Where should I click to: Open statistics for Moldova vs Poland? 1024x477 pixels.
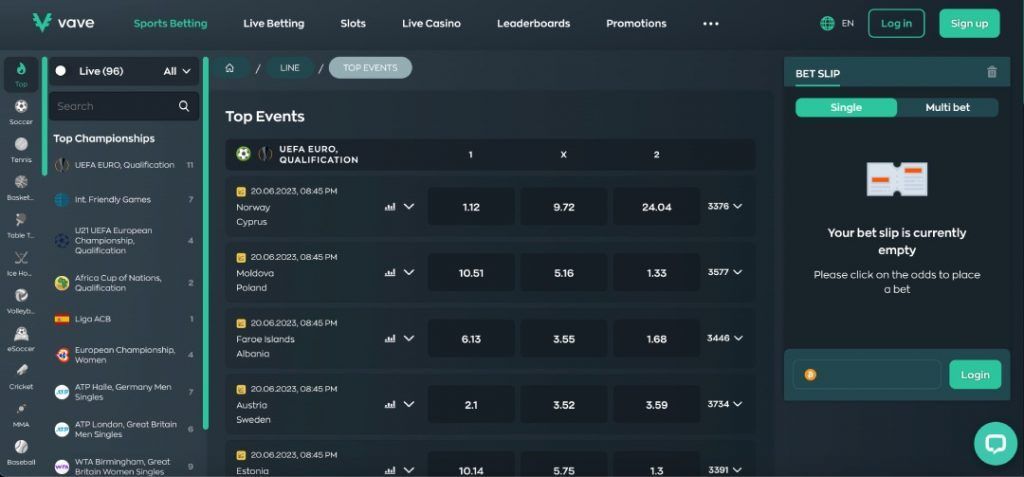click(390, 272)
